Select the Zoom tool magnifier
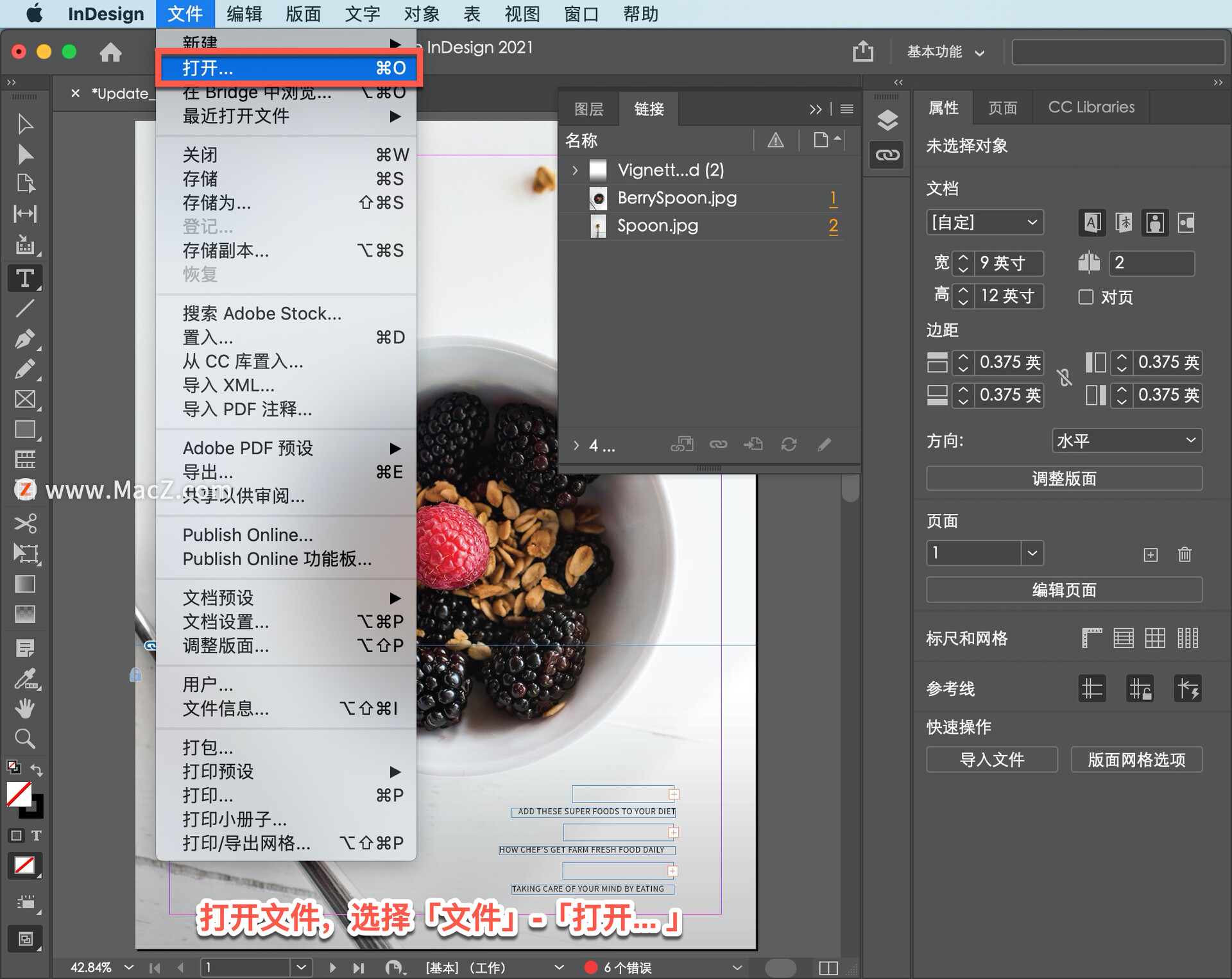Screen dimensions: 1232x979 tap(24, 739)
